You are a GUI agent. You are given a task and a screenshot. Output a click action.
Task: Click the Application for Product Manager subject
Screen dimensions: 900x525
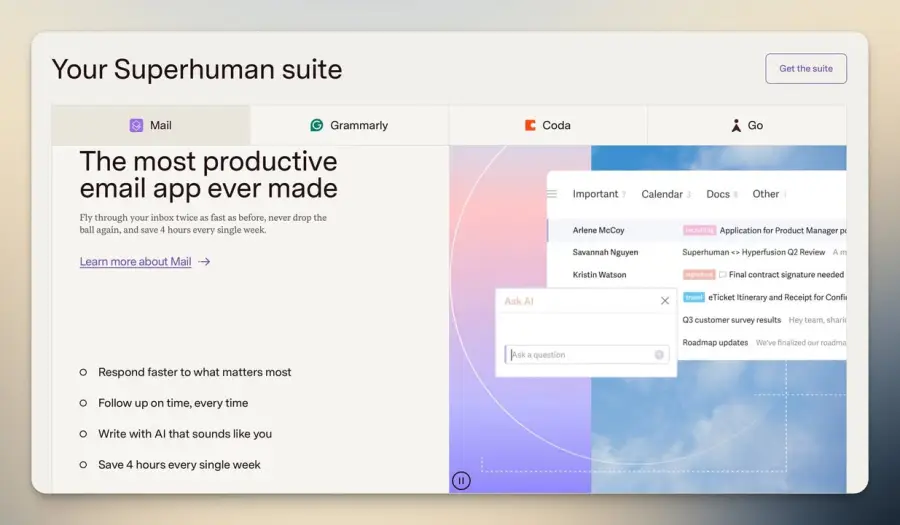(x=783, y=230)
